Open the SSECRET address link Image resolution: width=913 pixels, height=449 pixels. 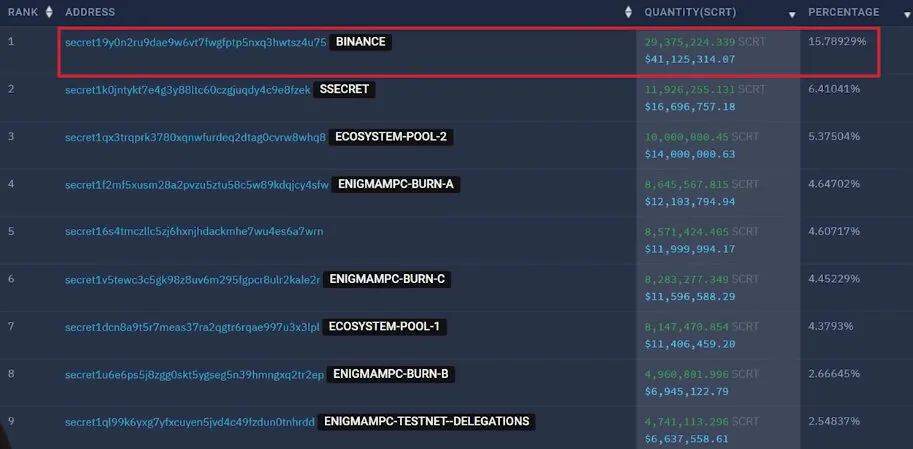pyautogui.click(x=187, y=90)
